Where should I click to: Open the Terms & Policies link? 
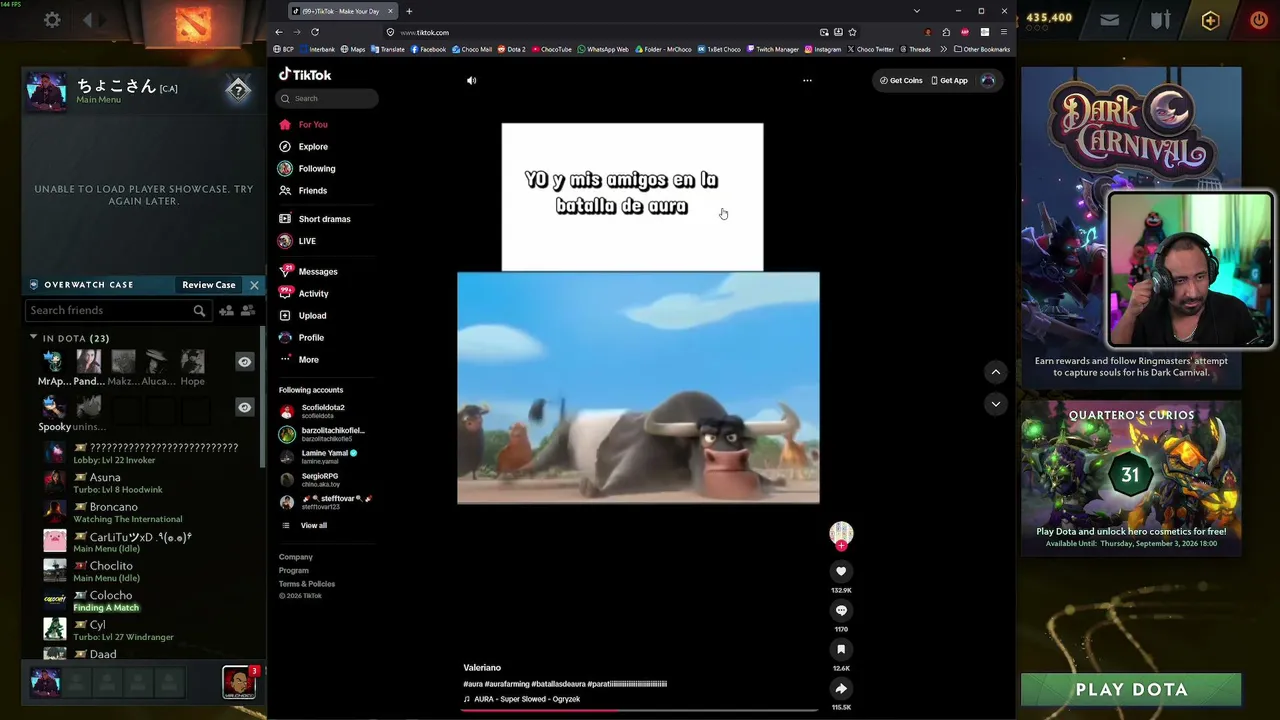tap(307, 584)
